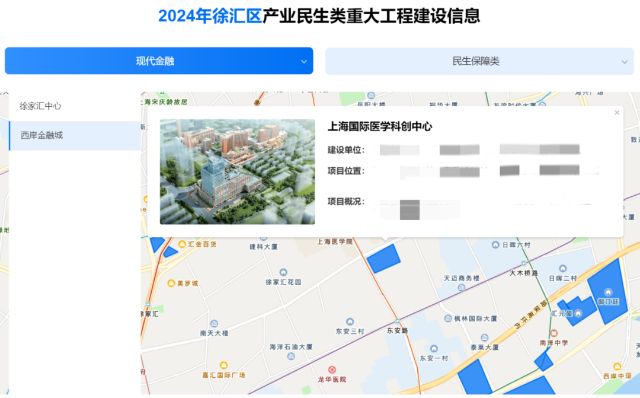Click the 大木桥路 metro station marker
This screenshot has height=398, width=640.
(x=524, y=263)
